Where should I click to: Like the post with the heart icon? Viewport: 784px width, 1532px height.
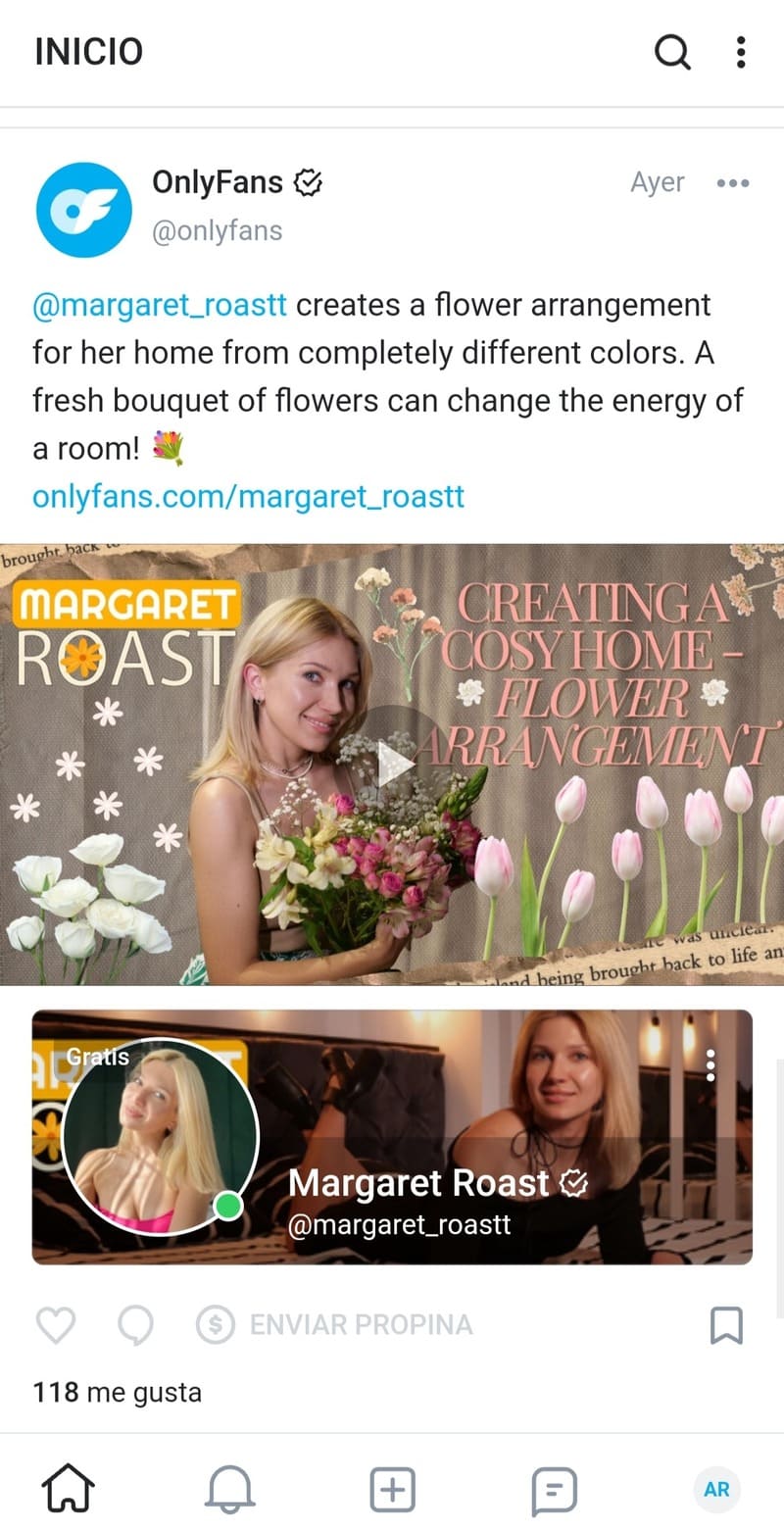pyautogui.click(x=56, y=1325)
